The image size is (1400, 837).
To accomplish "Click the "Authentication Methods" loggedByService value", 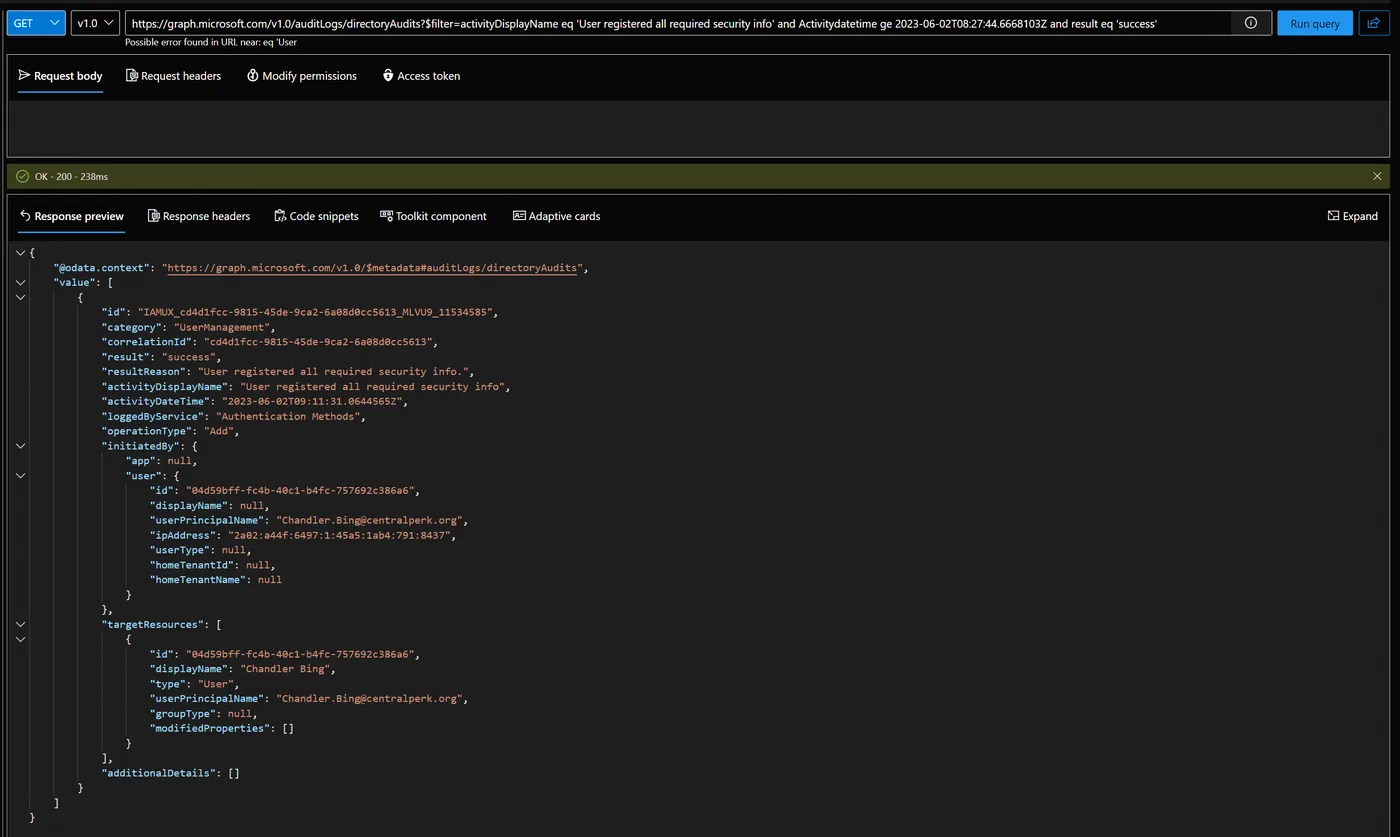I will pos(288,416).
